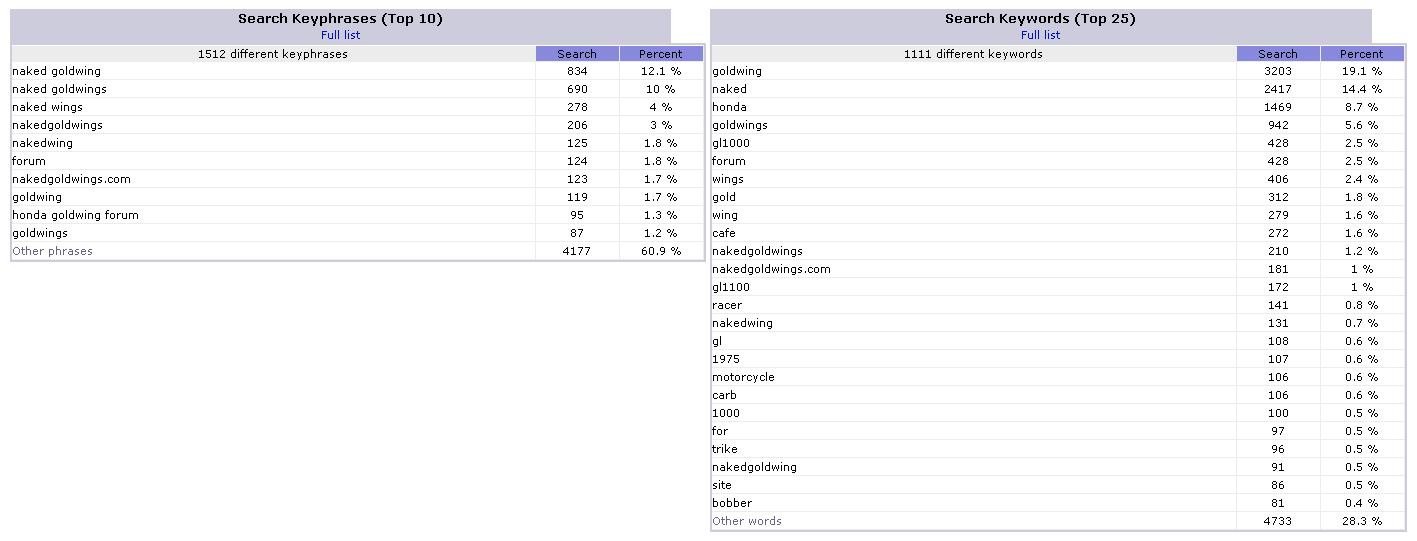Select the 'racer' keyword row
This screenshot has height=541, width=1417.
click(x=1058, y=305)
